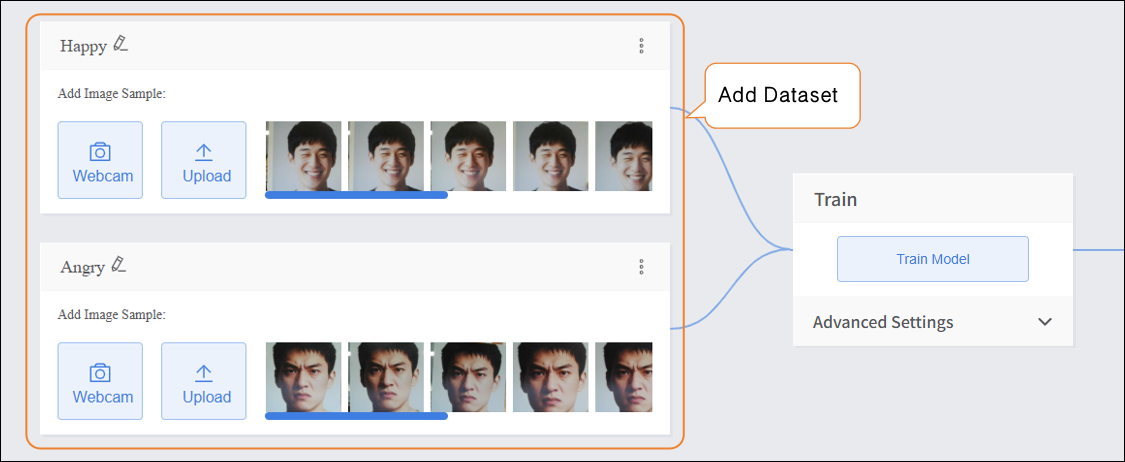Click the Angry samples horizontal scrollbar
1125x462 pixels.
[356, 416]
